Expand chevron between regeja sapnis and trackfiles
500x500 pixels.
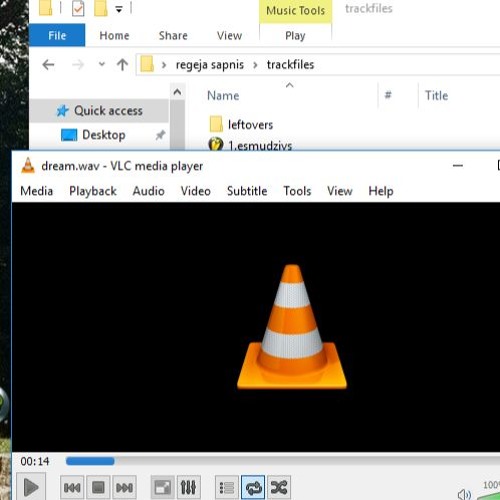(x=255, y=65)
